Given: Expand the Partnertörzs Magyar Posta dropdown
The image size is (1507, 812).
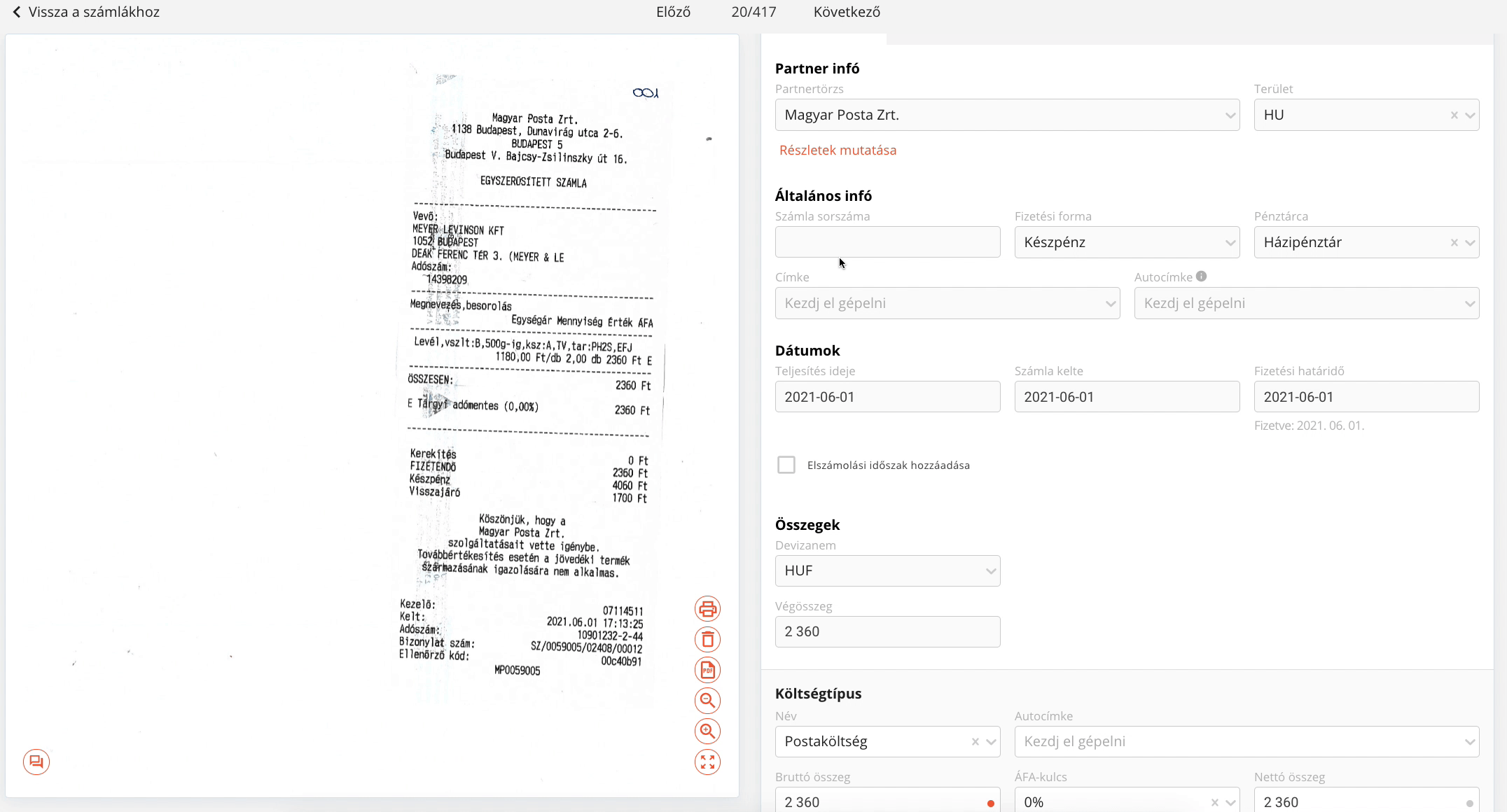Looking at the screenshot, I should click(x=1007, y=115).
